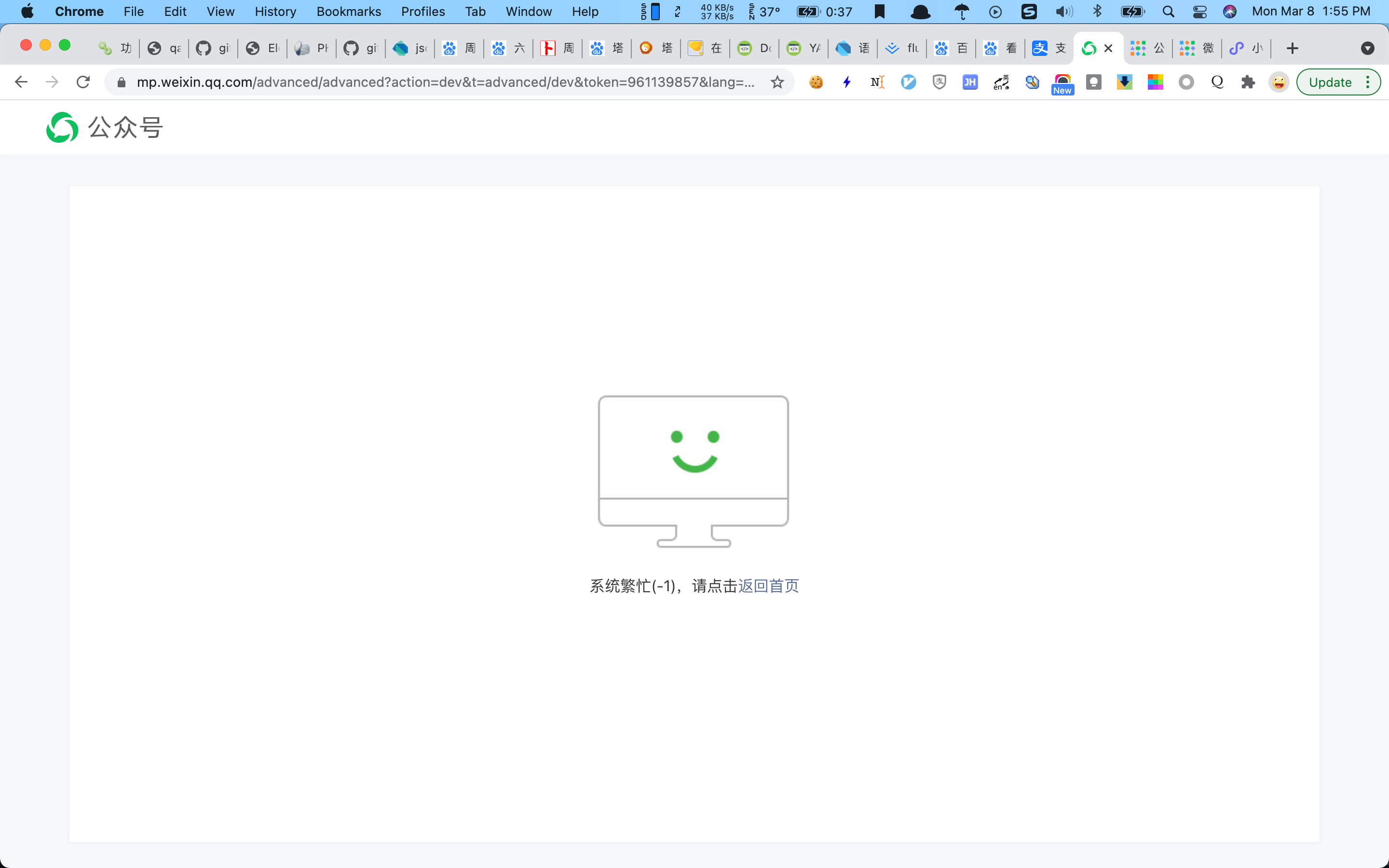The image size is (1389, 868).
Task: Open the Bookmarks menu
Action: (348, 12)
